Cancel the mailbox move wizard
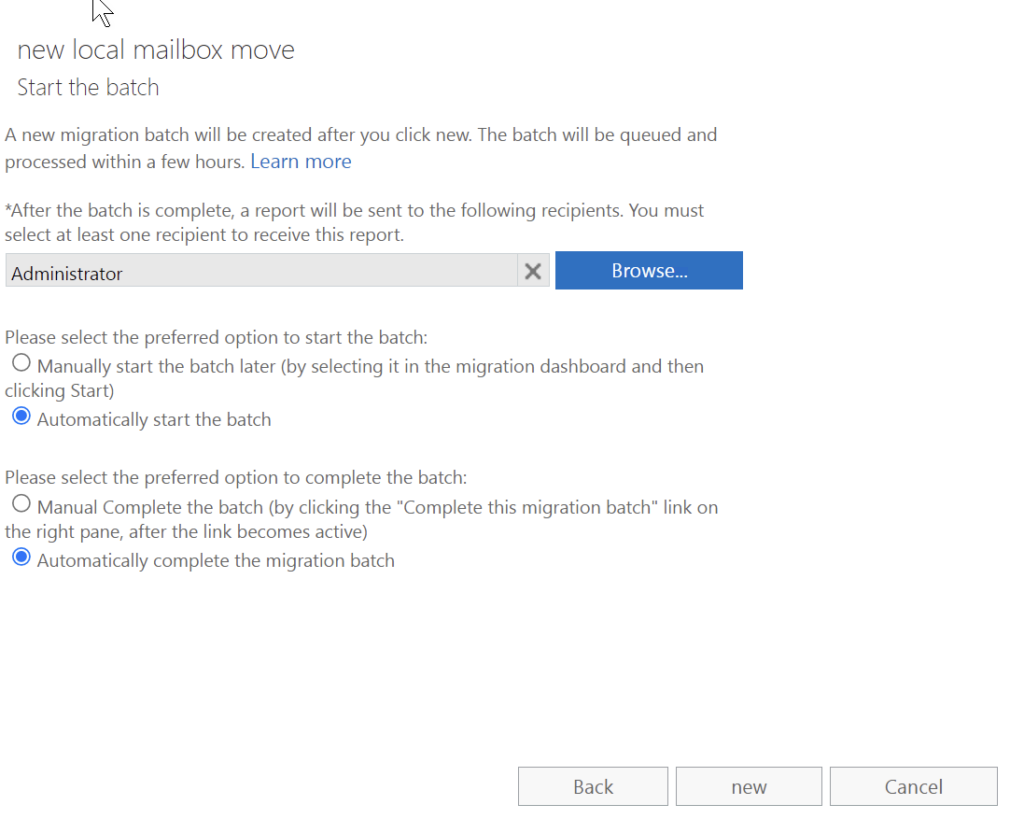1024x833 pixels. [x=913, y=787]
